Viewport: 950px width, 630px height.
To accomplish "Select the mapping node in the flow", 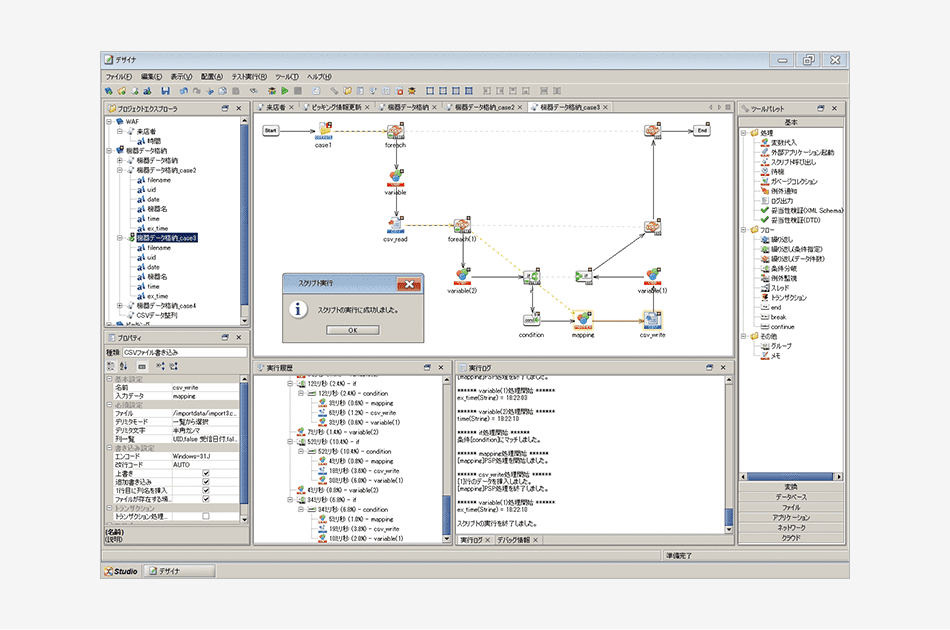I will click(x=582, y=320).
